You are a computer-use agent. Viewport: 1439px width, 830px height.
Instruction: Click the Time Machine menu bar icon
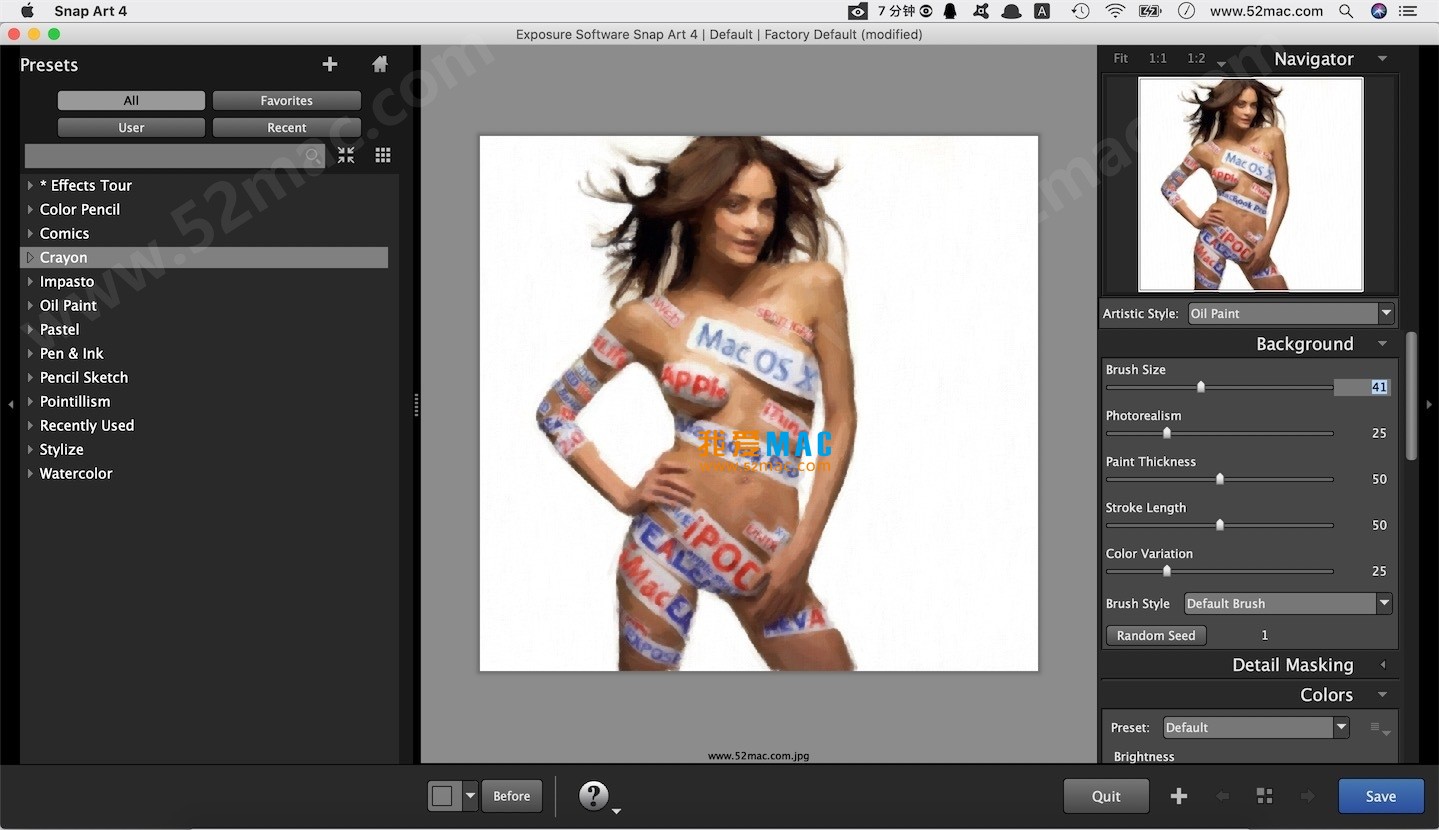[1080, 11]
